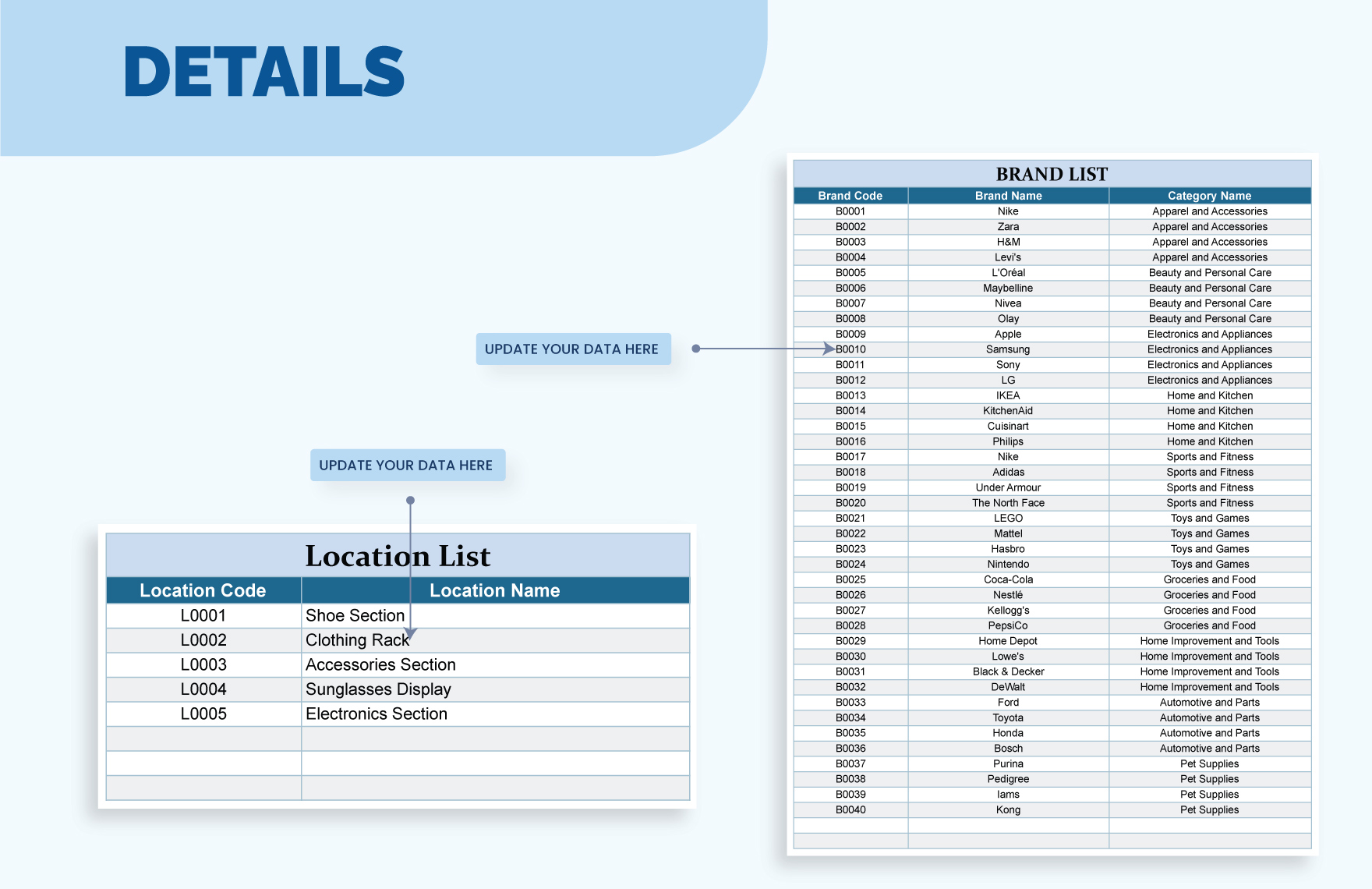This screenshot has width=1372, height=889.
Task: Click brand name DeWalt
Action: (1008, 687)
